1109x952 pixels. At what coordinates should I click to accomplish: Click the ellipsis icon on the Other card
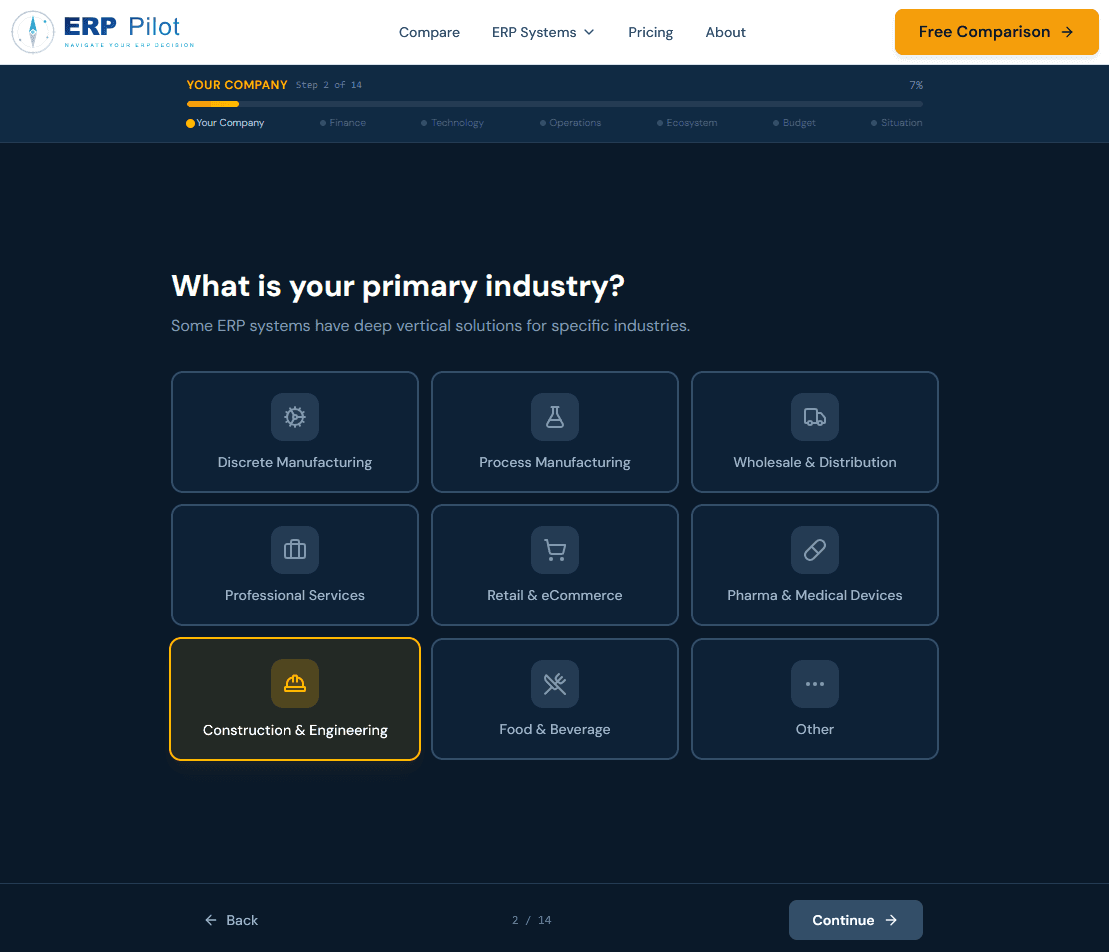click(x=814, y=683)
